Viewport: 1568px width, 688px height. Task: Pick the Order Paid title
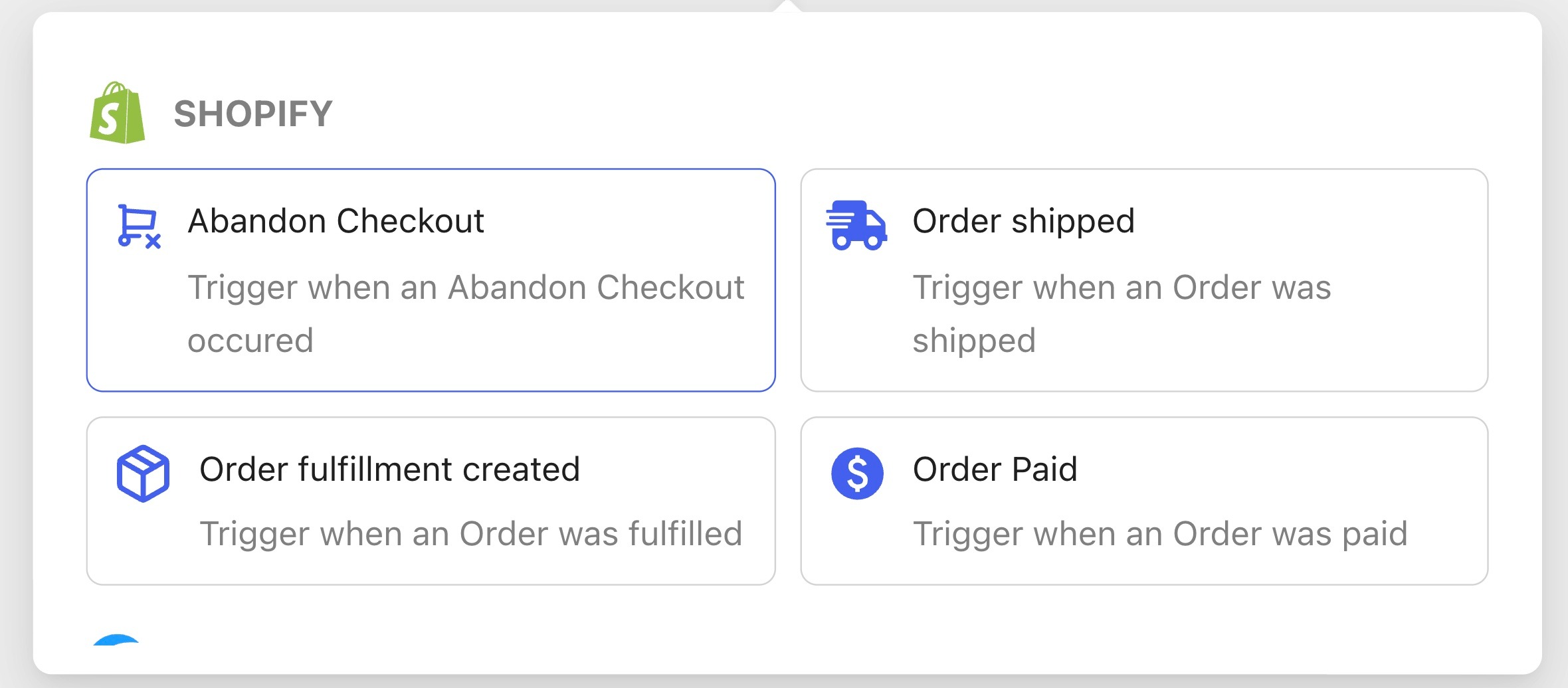coord(995,470)
